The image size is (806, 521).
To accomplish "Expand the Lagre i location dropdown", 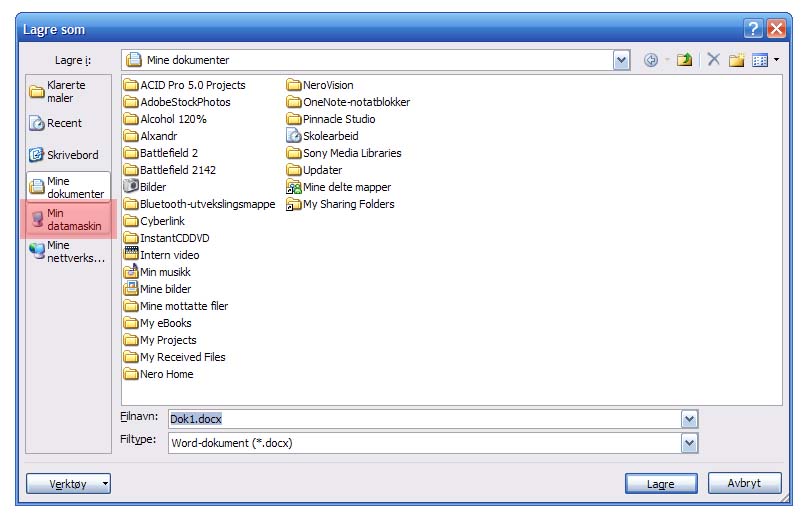I will coord(621,60).
